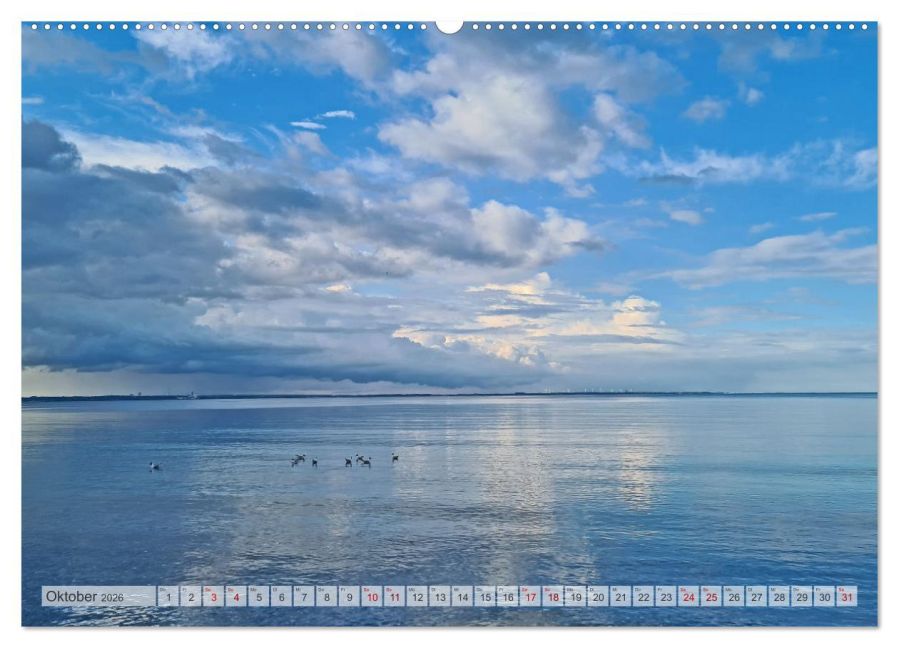Select day 28 in the date row
Image resolution: width=899 pixels, height=648 pixels.
coord(779,597)
